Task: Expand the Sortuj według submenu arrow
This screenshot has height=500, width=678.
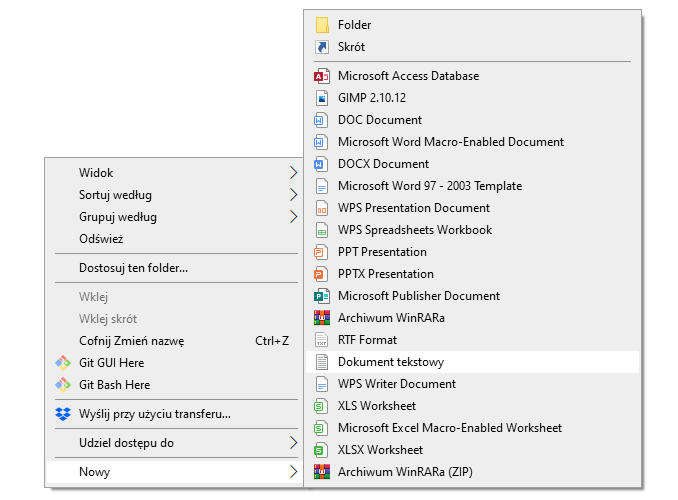Action: point(293,195)
